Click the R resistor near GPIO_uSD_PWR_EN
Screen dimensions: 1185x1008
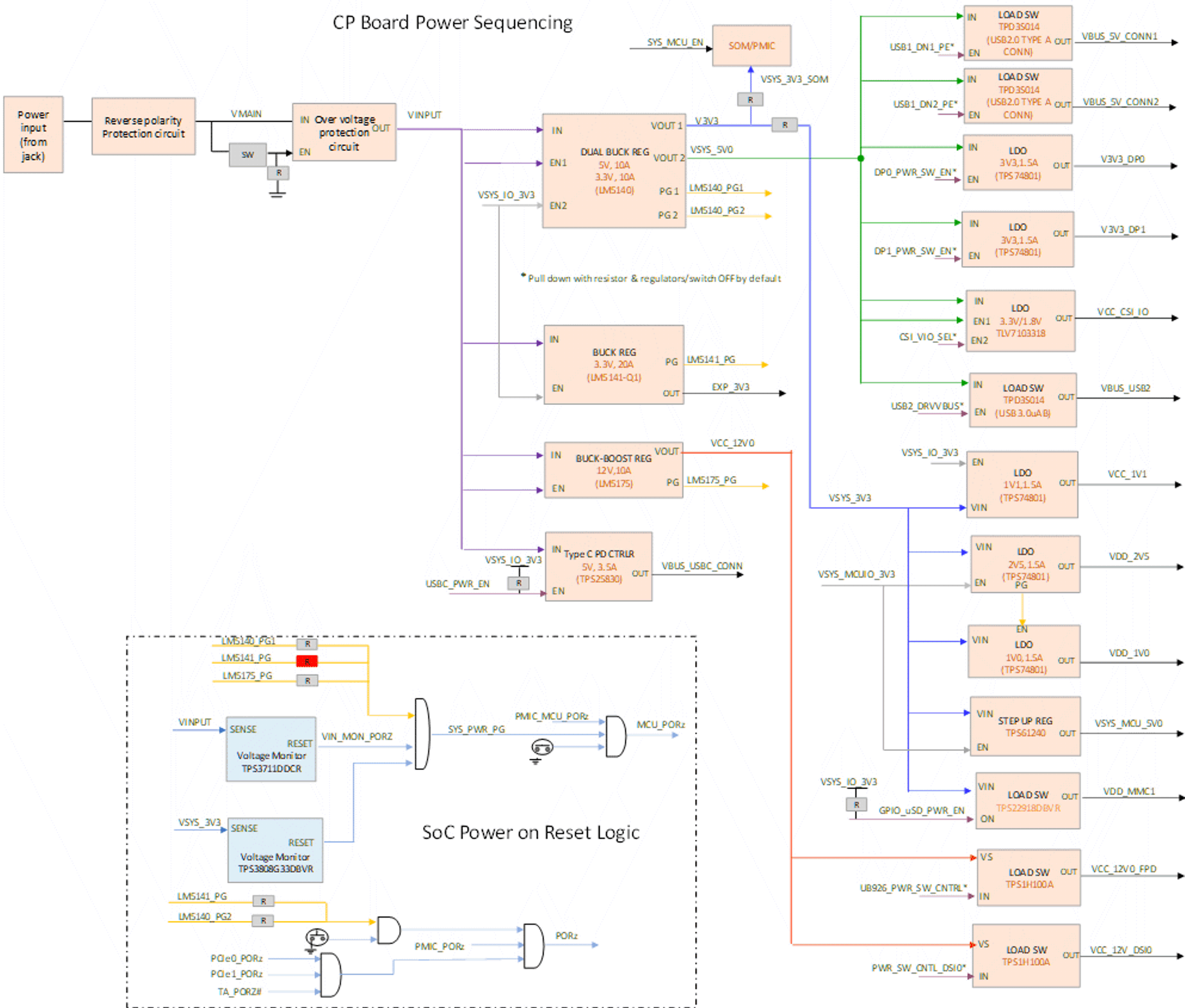[857, 804]
